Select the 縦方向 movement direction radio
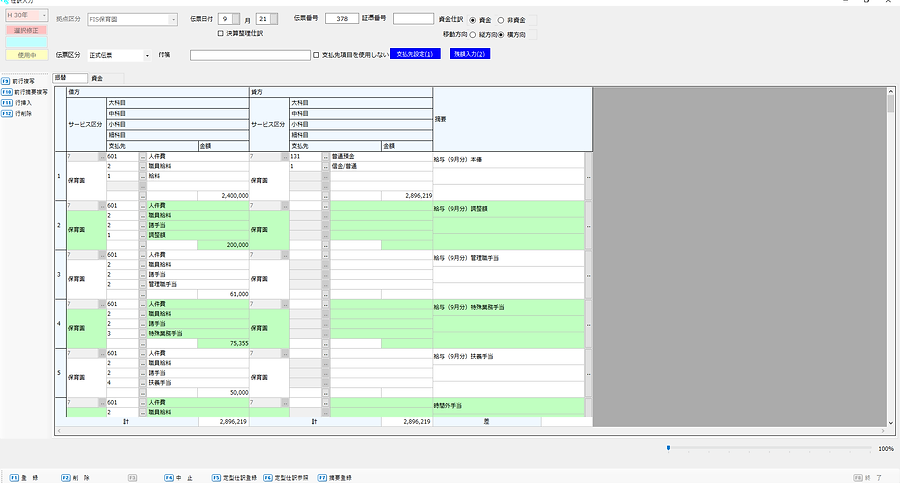900x483 pixels. 473,35
